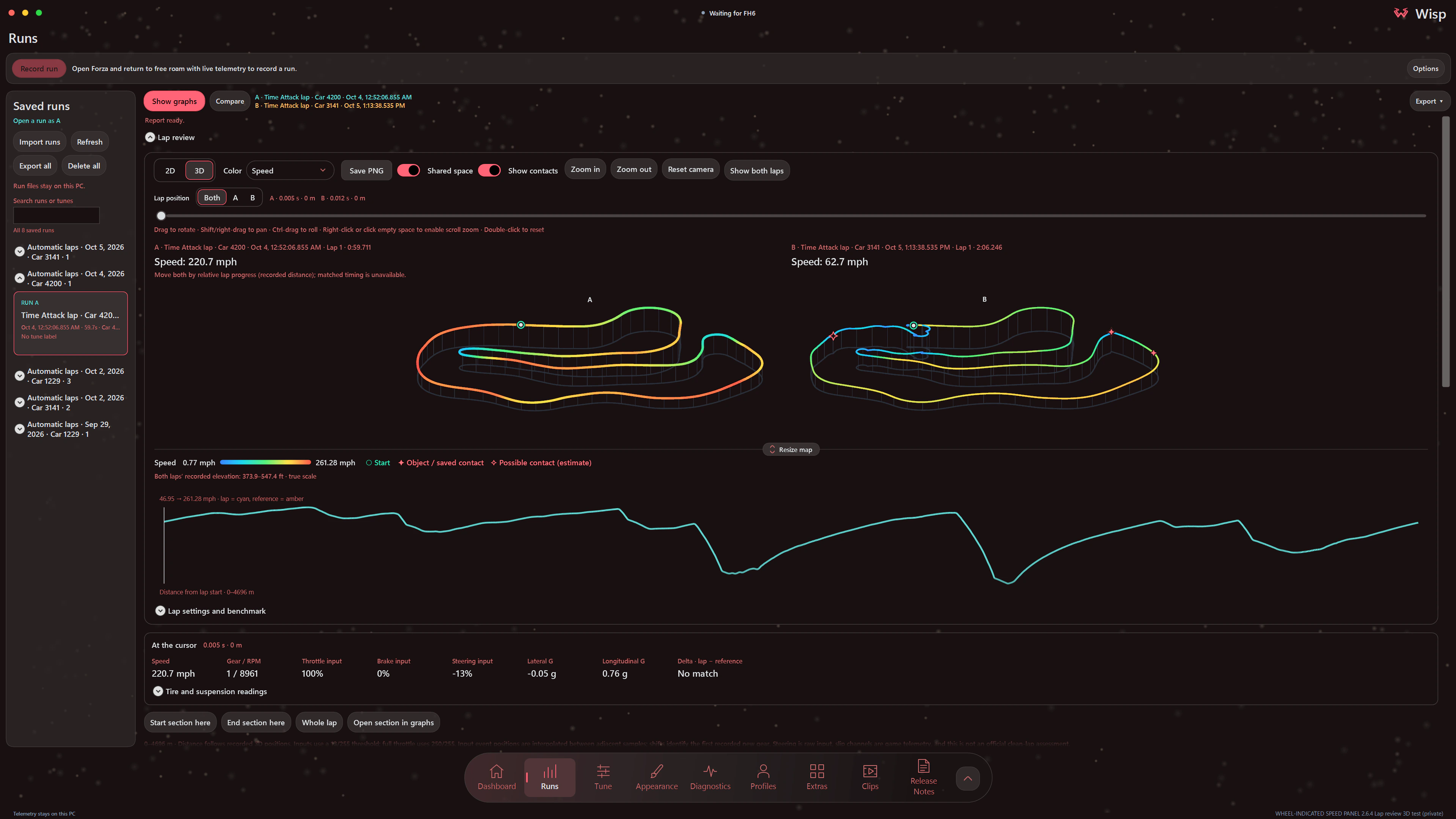Viewport: 1456px width, 819px height.
Task: Open the Clips section
Action: (x=870, y=777)
